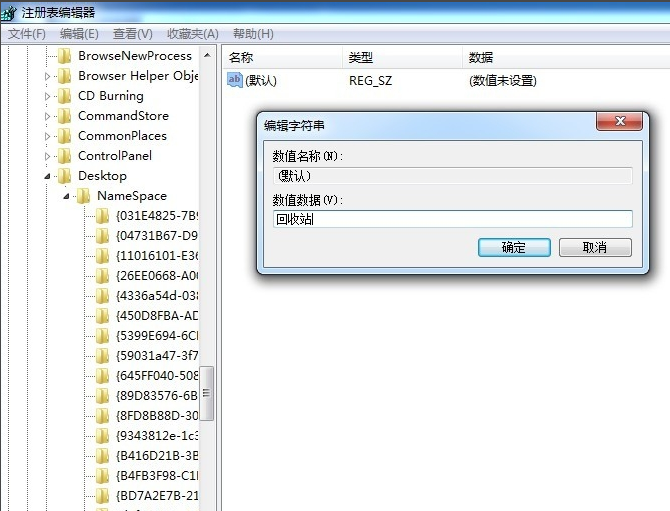Screen dimensions: 670x511
Task: Expand the CommonPlaces key
Action: [x=47, y=136]
